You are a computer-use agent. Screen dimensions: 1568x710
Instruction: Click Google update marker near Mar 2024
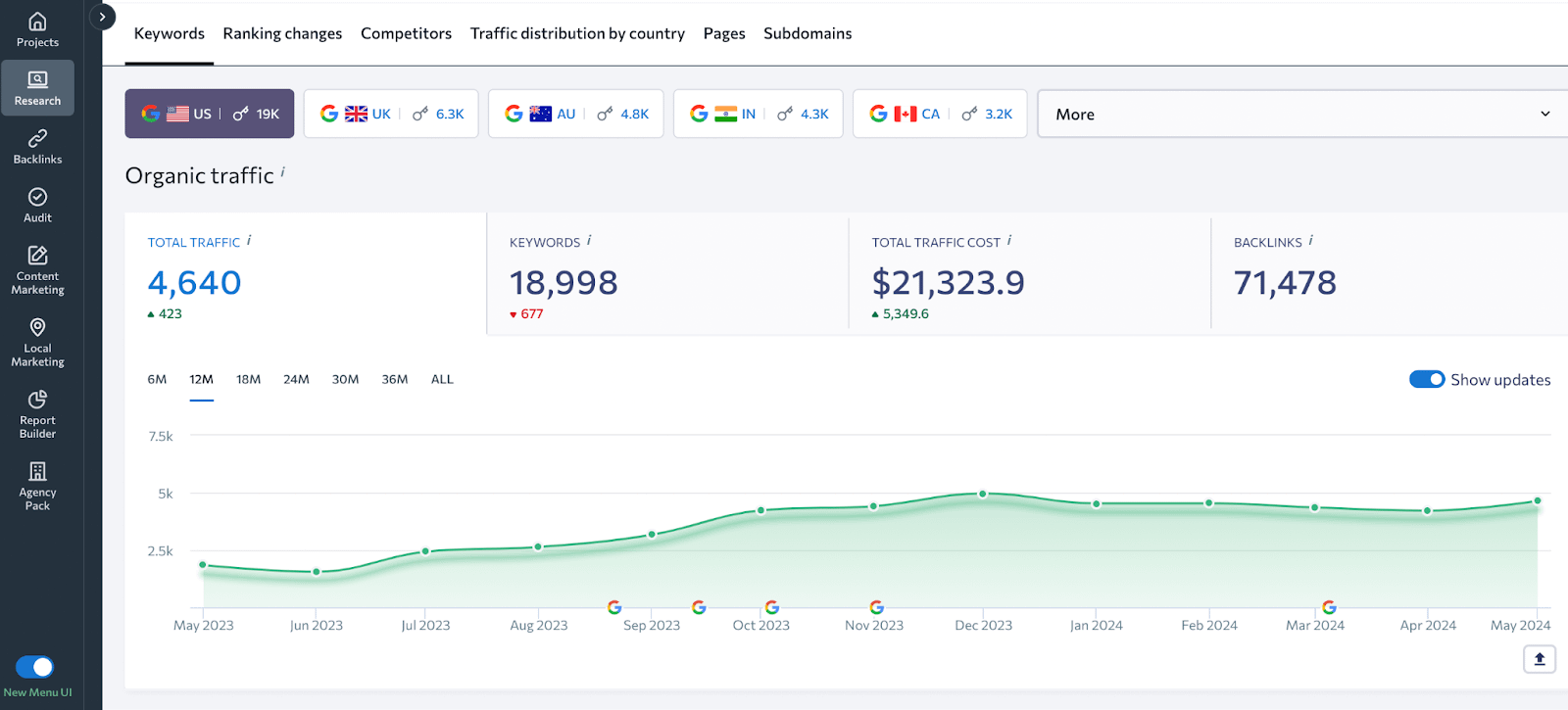coord(1329,607)
